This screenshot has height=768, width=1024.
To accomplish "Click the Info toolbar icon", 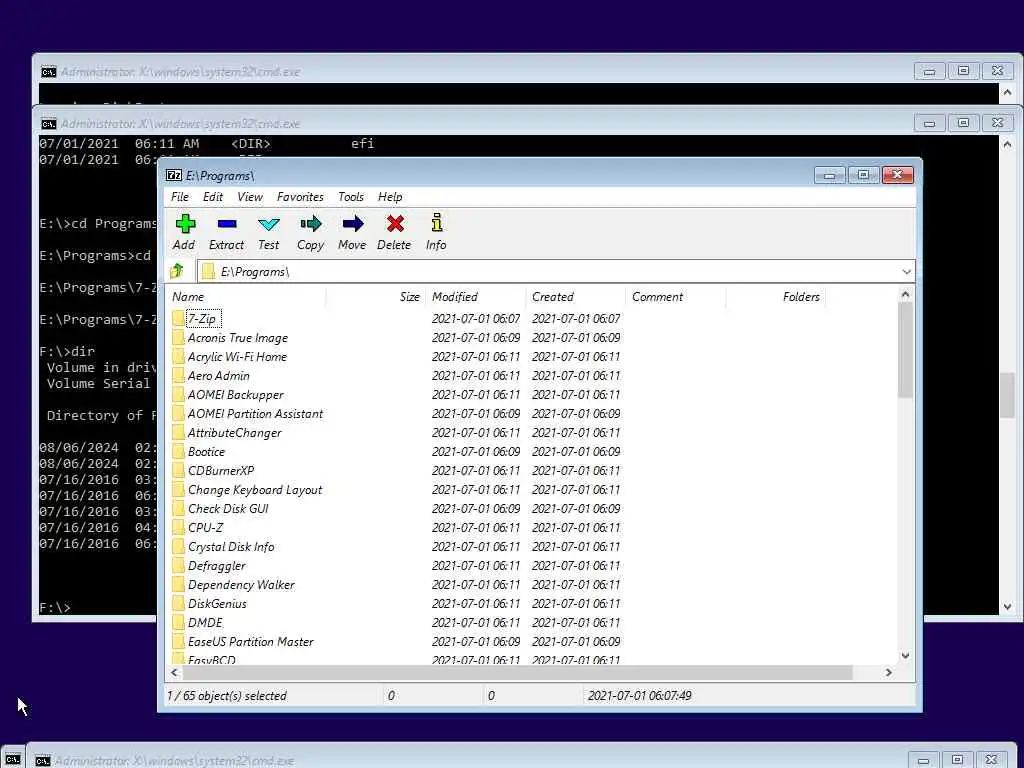I will (x=436, y=223).
